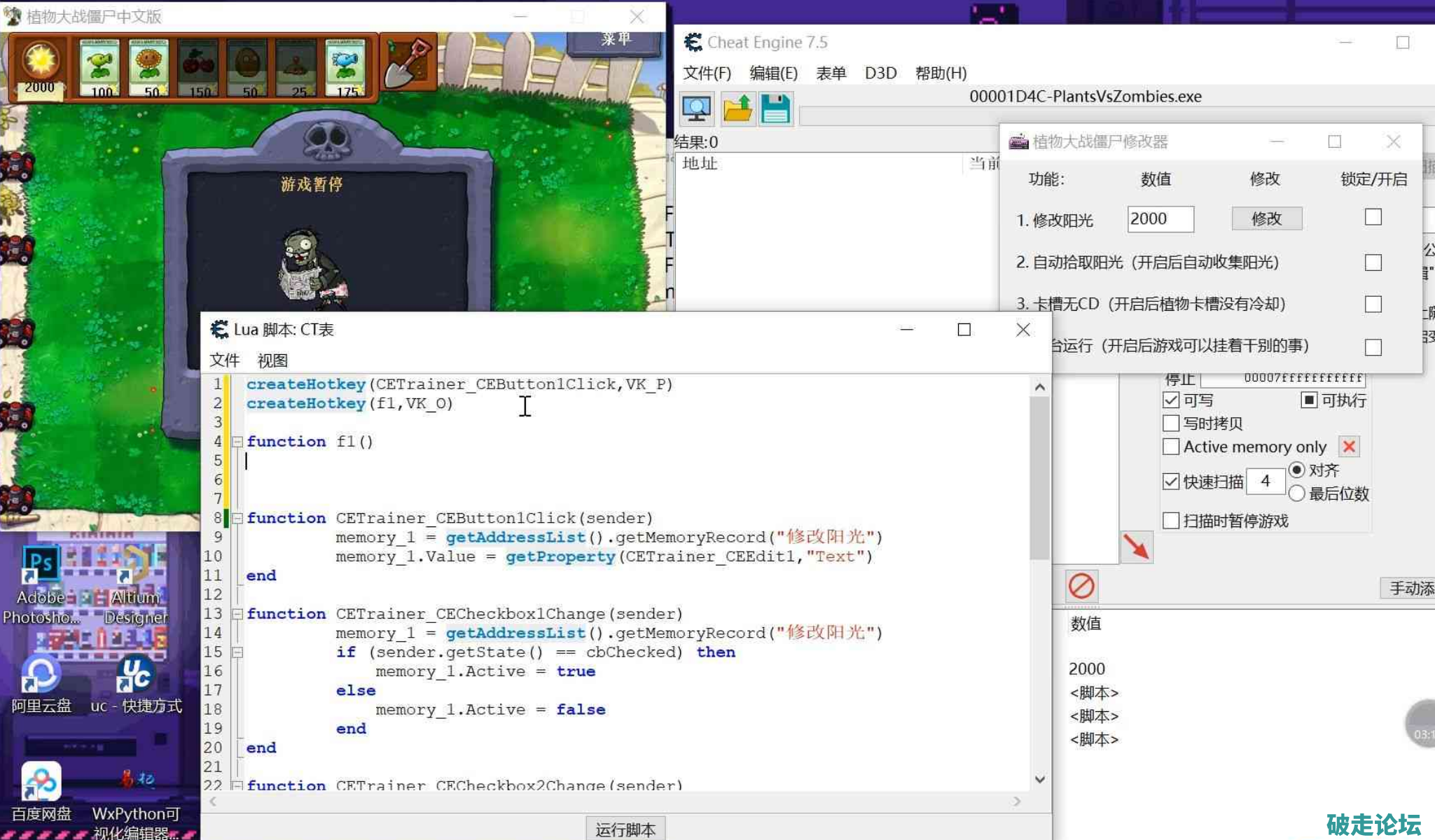
Task: Click the red arrow add-to-list icon
Action: [x=1136, y=547]
